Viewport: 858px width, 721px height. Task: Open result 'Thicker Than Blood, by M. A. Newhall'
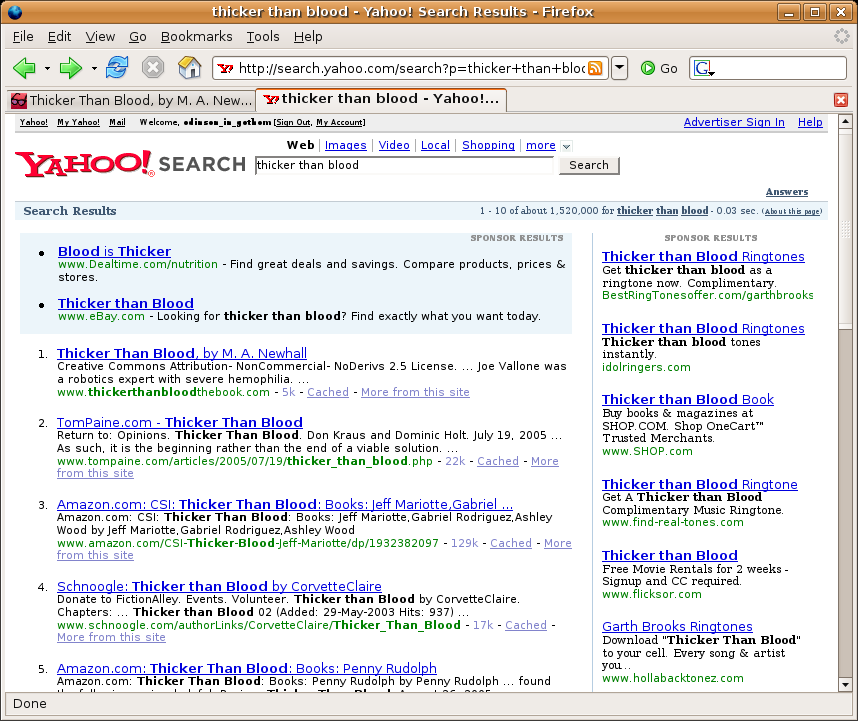pyautogui.click(x=182, y=353)
